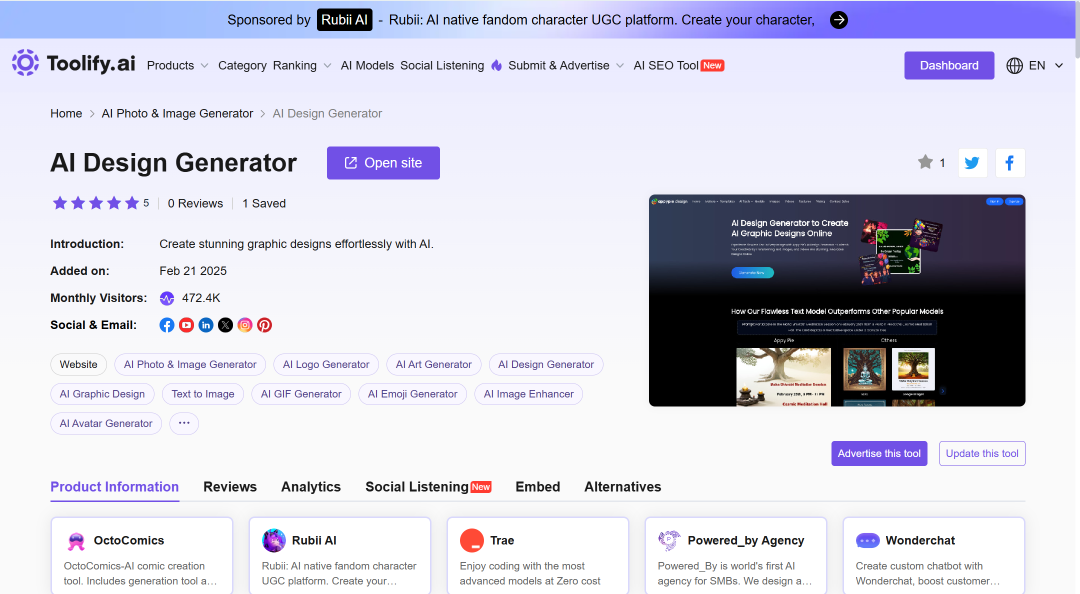The width and height of the screenshot is (1080, 594).
Task: Open the Facebook social icon link
Action: click(167, 325)
